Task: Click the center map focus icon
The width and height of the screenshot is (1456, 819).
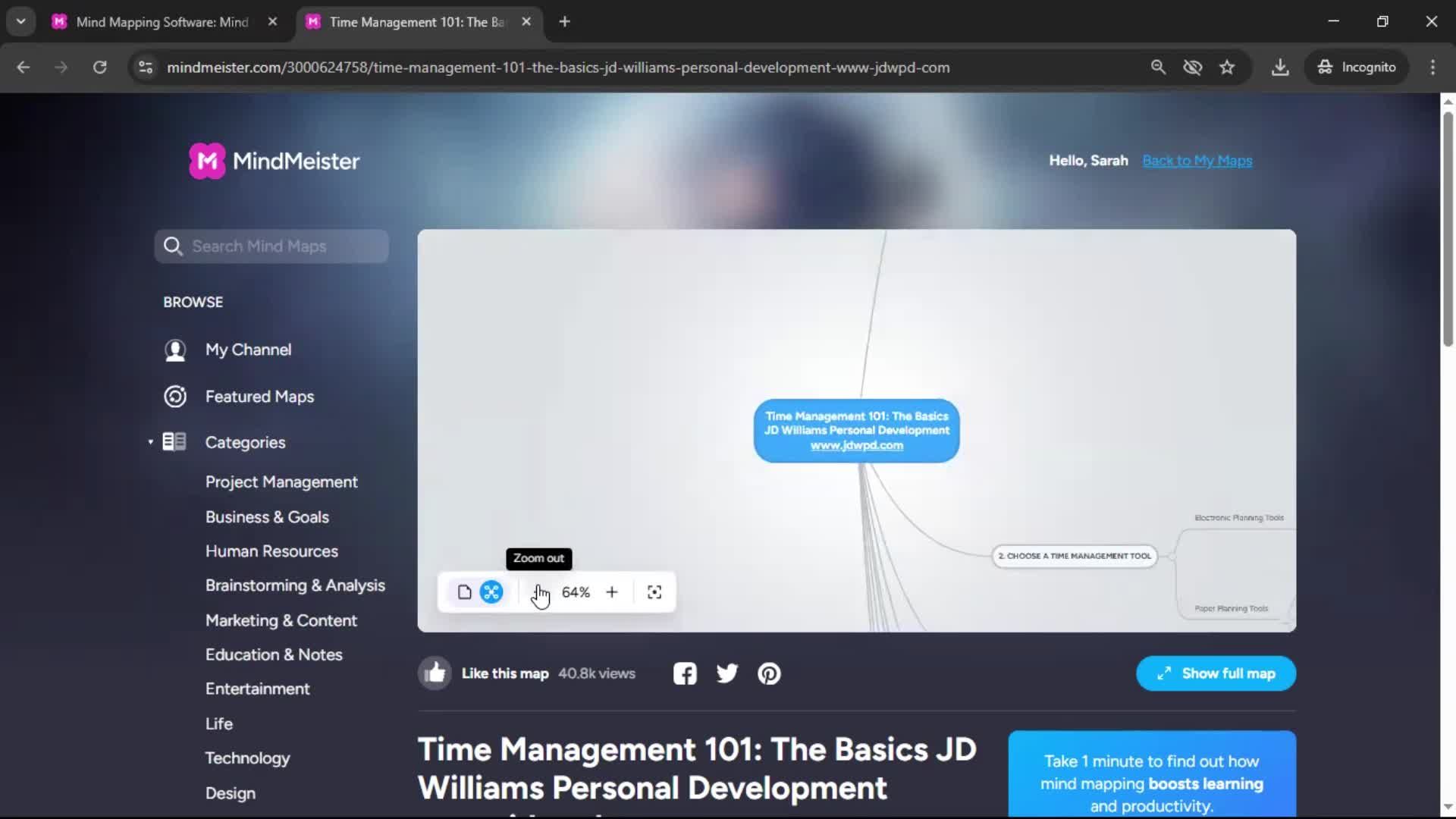Action: click(x=654, y=592)
